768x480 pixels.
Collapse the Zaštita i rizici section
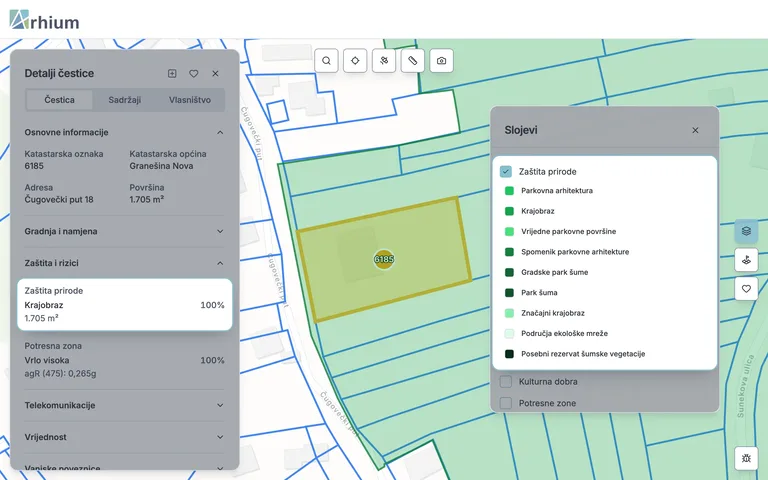124,263
